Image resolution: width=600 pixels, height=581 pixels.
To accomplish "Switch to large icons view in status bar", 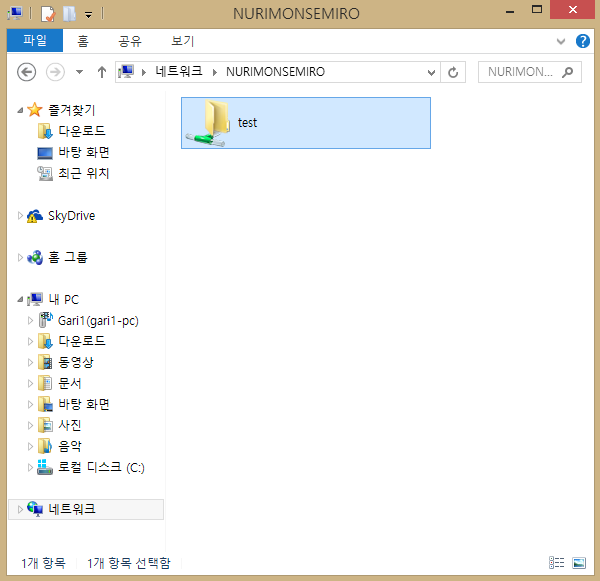I will (x=579, y=563).
